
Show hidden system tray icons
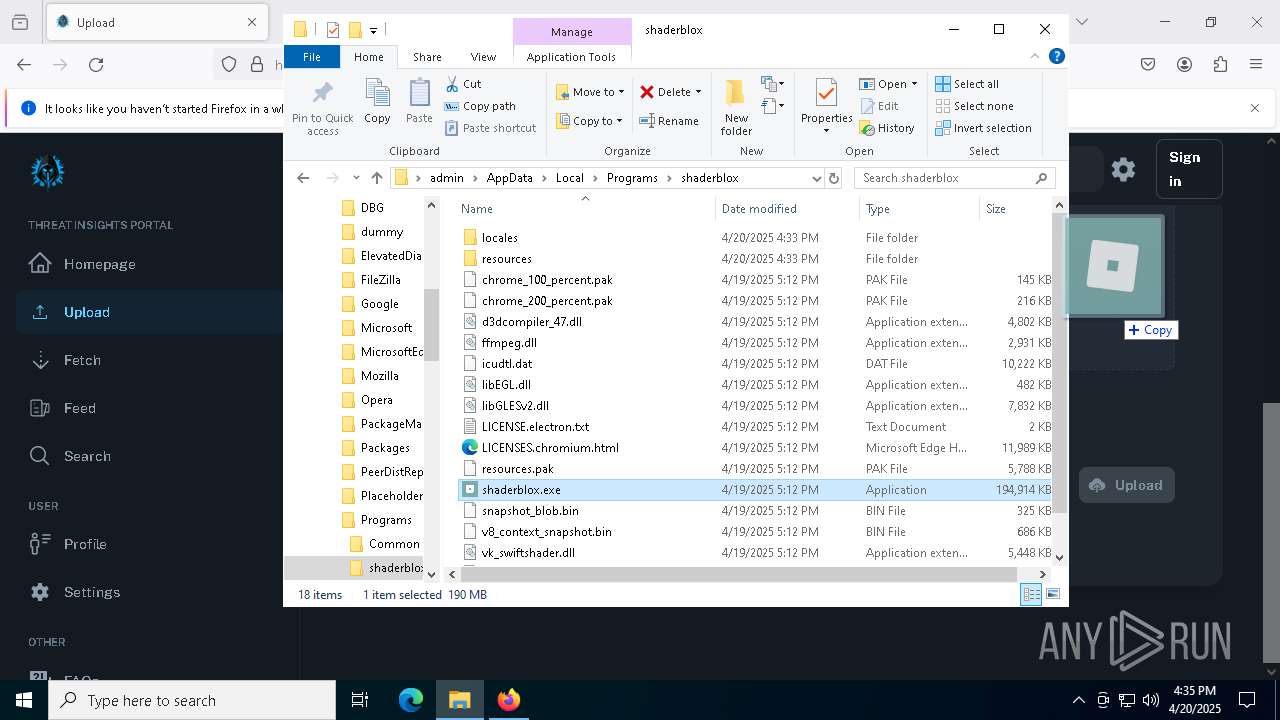click(x=1078, y=700)
